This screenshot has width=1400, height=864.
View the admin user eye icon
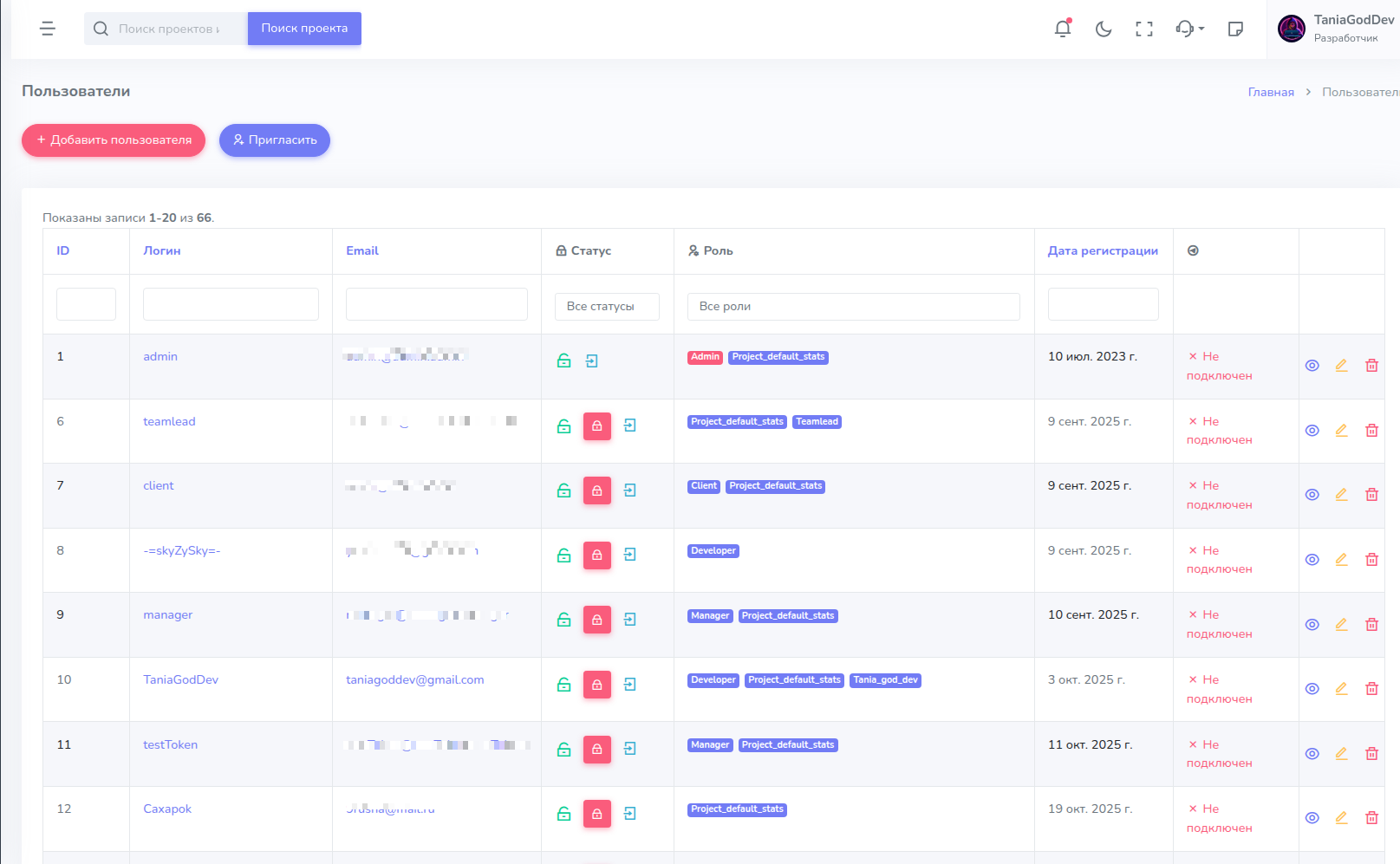pyautogui.click(x=1312, y=366)
